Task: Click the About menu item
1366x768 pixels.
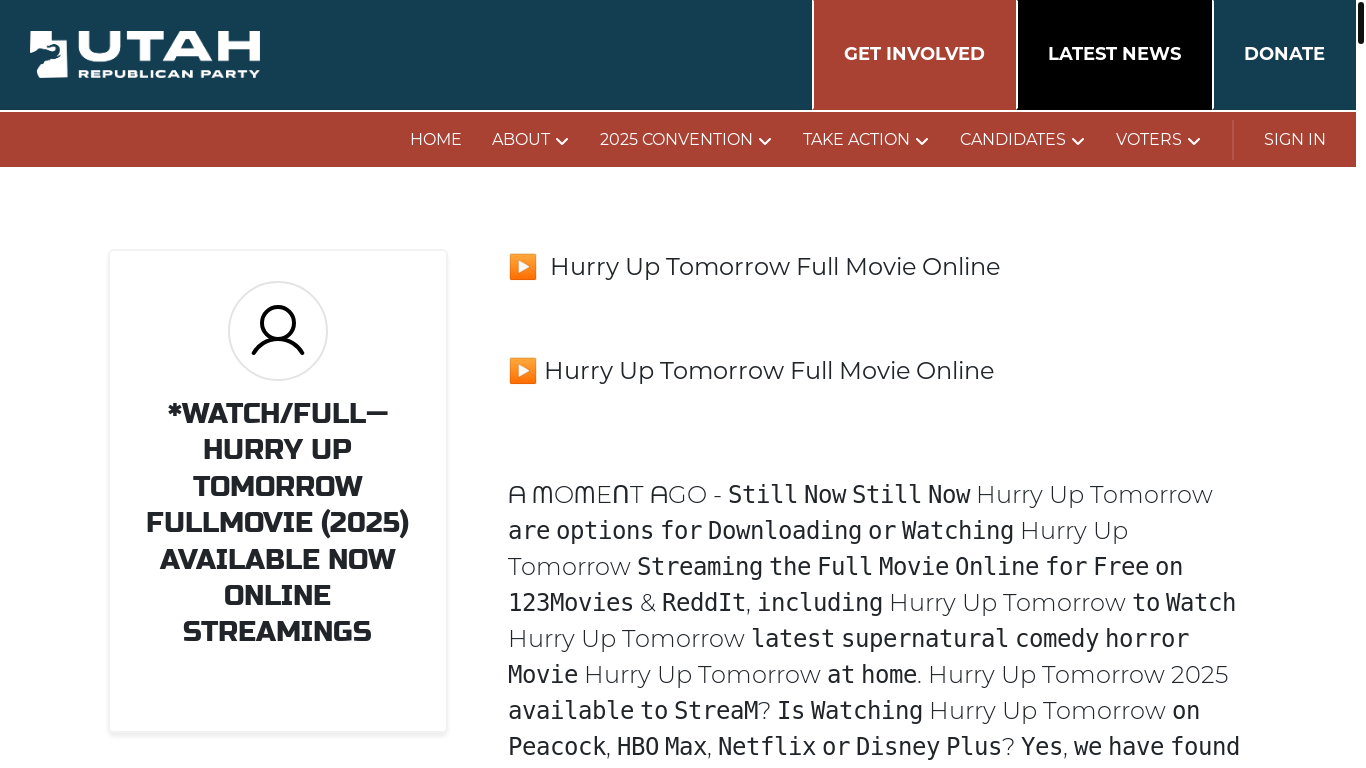Action: click(521, 140)
